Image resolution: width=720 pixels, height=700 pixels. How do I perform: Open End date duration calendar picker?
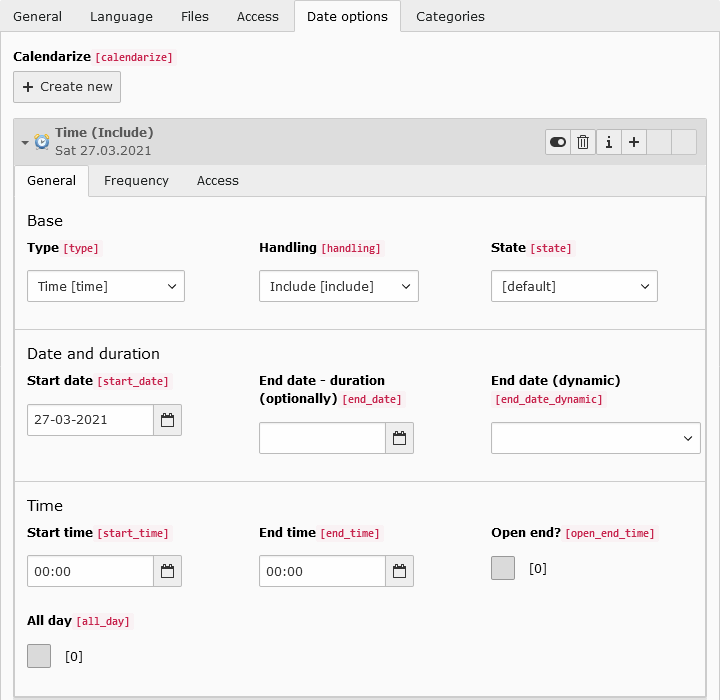(399, 438)
